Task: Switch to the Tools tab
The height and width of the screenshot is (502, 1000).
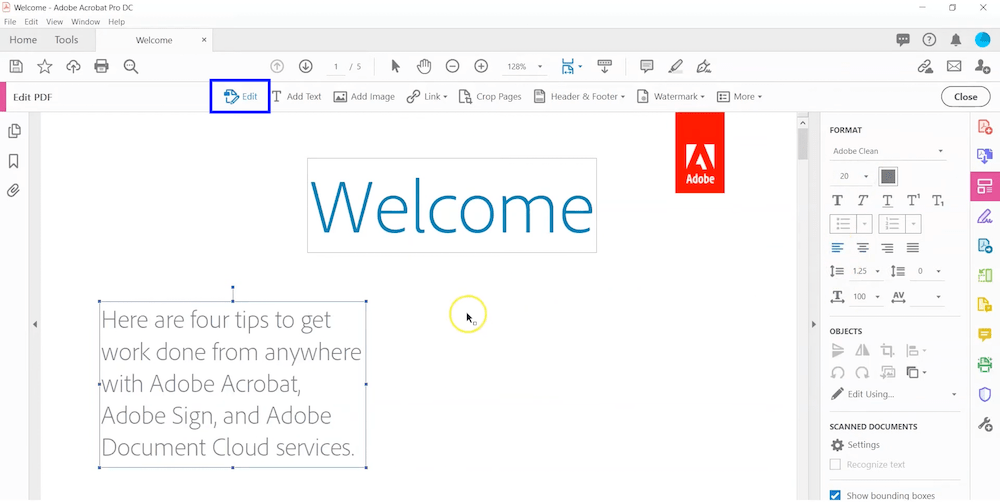Action: (66, 40)
